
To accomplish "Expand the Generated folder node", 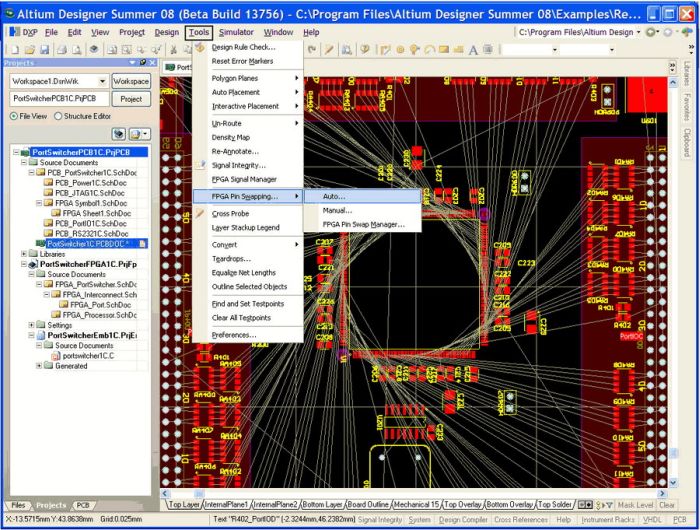I will (39, 366).
